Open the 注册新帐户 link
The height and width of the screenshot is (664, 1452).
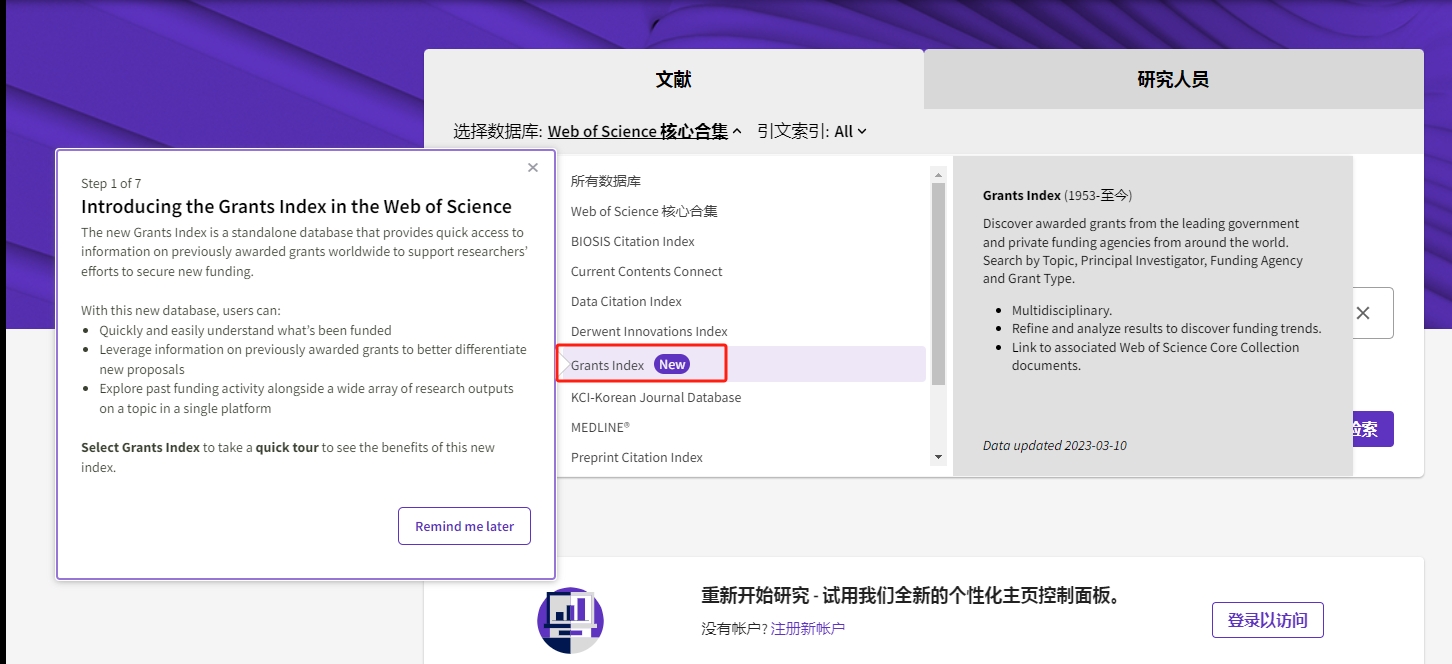pyautogui.click(x=808, y=628)
